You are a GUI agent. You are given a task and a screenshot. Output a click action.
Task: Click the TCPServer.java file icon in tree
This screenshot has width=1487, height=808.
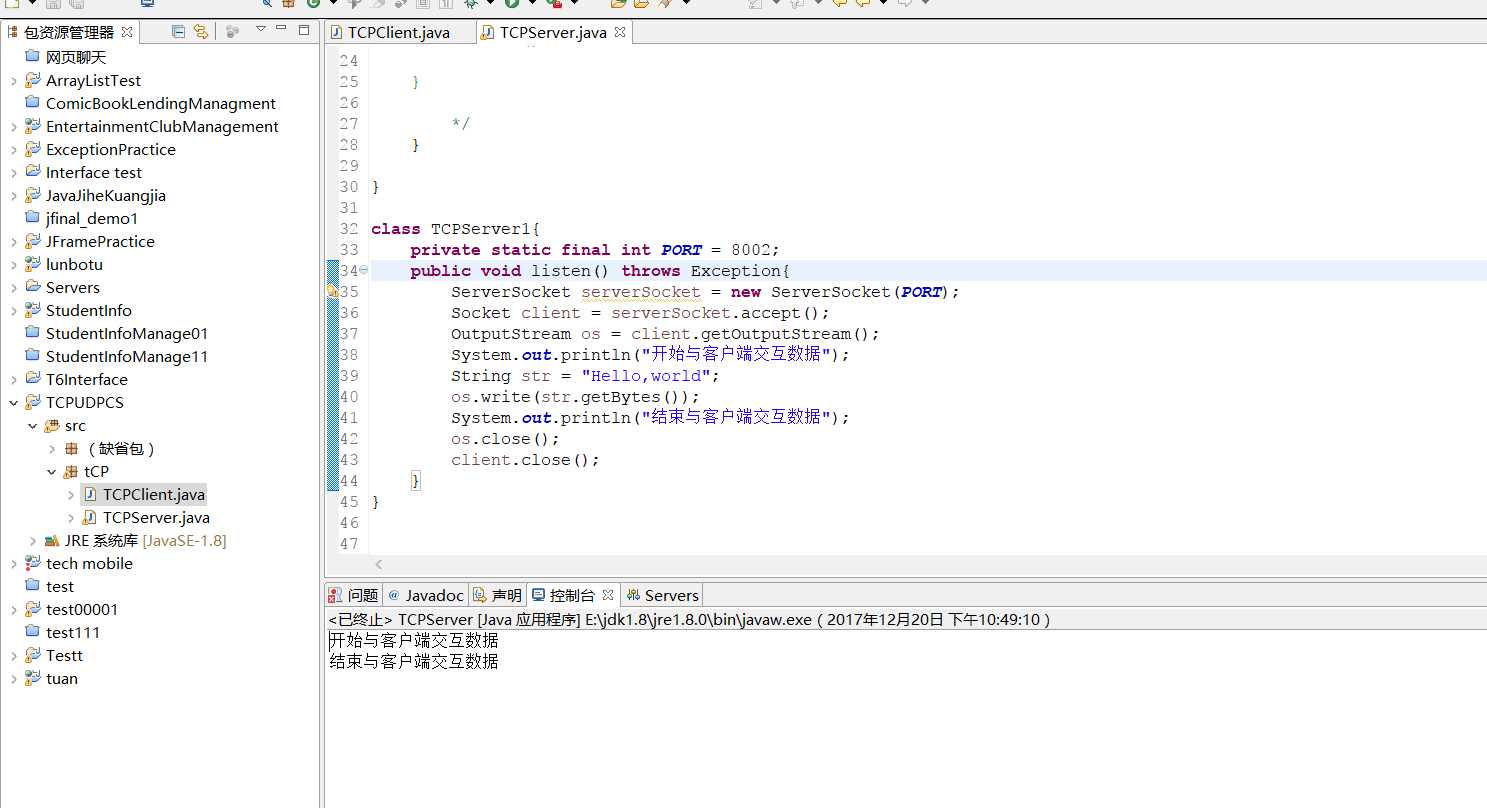(90, 517)
